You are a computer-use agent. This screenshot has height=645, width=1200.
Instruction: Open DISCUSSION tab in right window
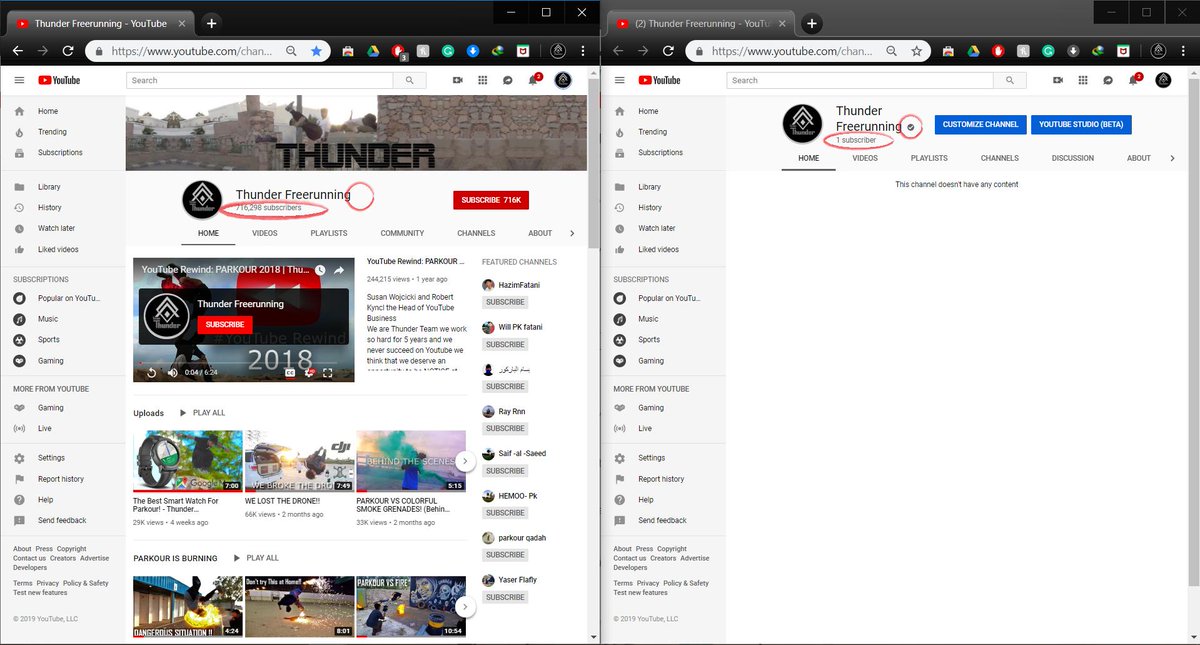pos(1072,158)
